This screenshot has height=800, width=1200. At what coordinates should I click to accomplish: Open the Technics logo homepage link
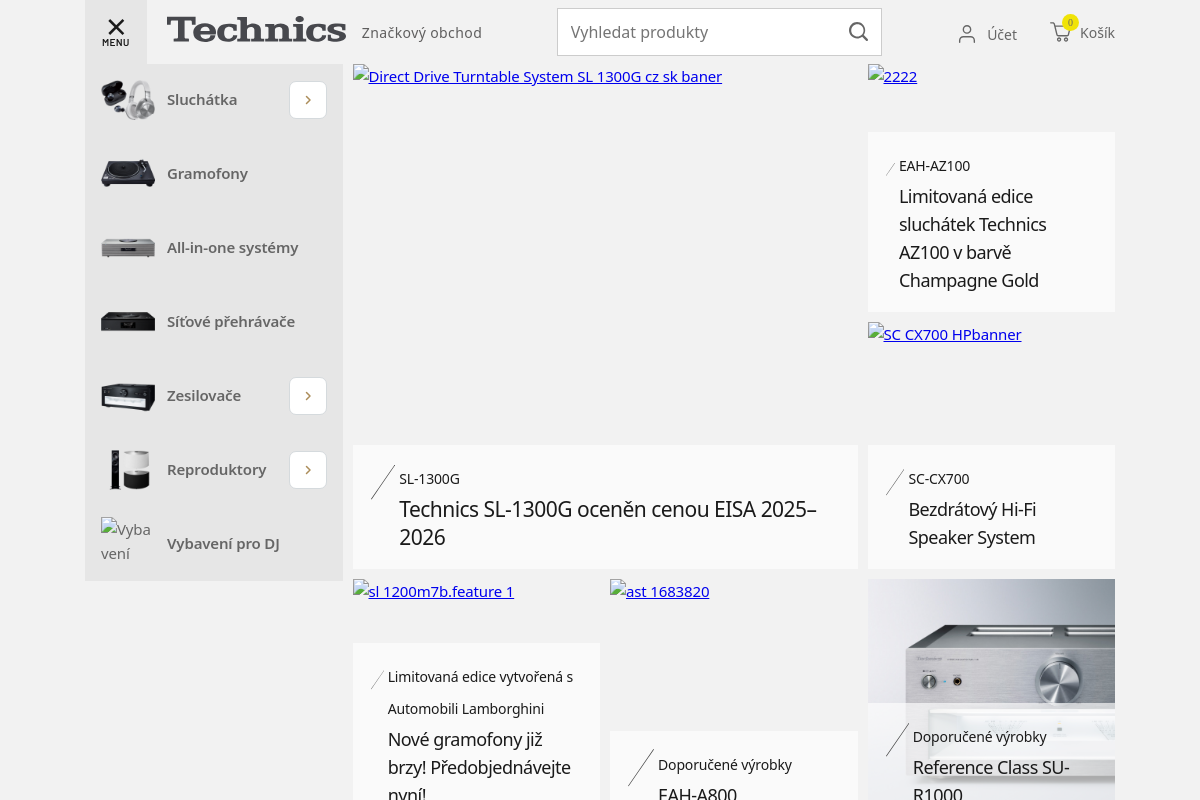256,30
